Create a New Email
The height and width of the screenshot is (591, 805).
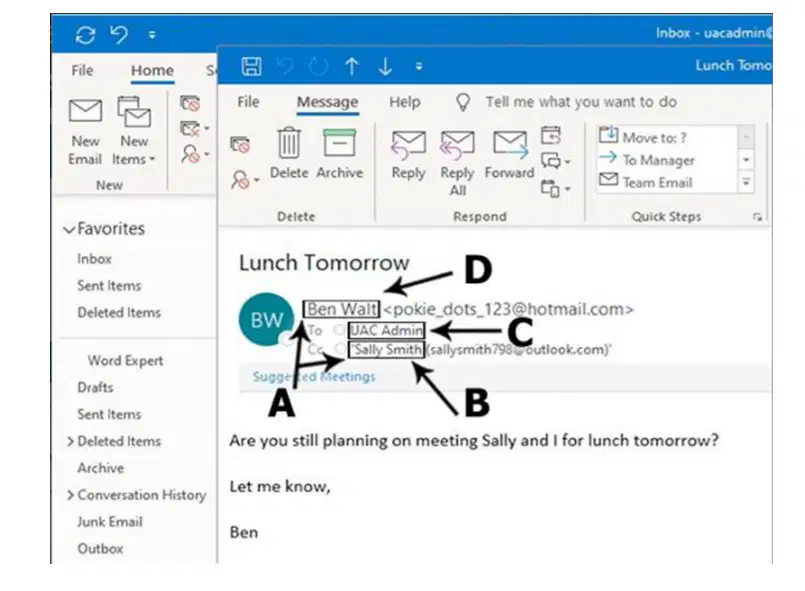tap(85, 131)
